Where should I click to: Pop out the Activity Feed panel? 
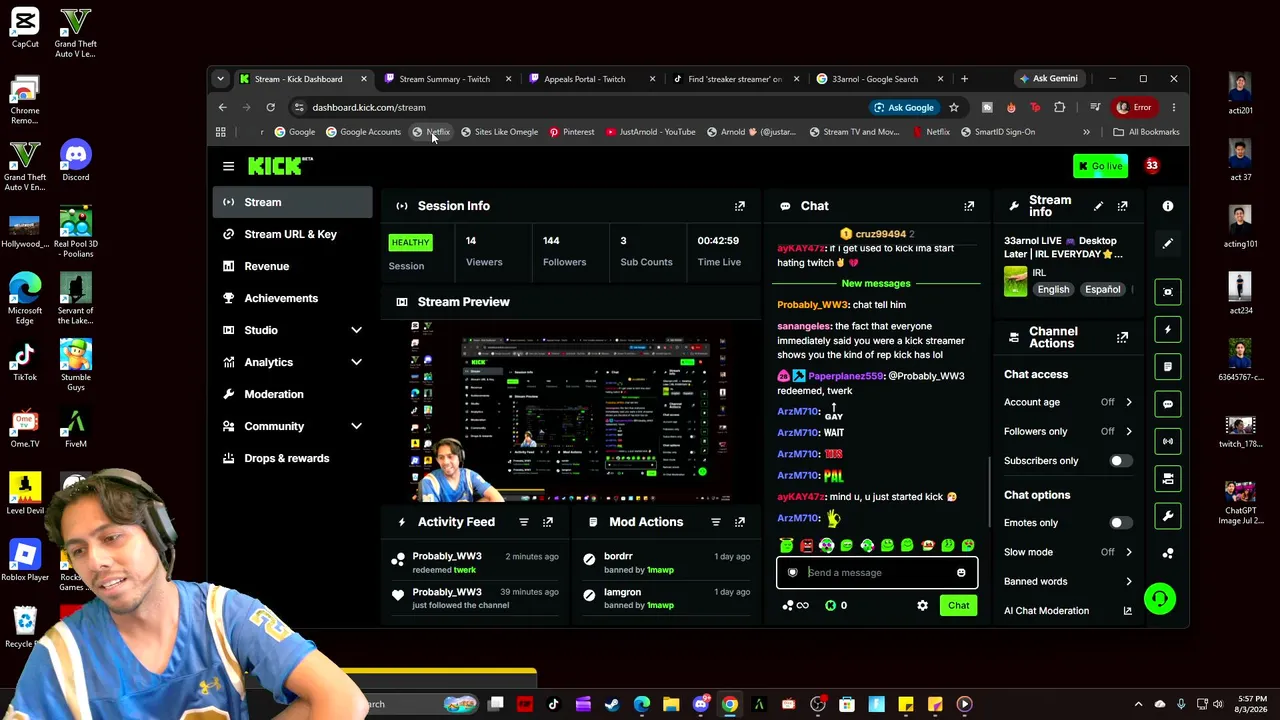(548, 522)
